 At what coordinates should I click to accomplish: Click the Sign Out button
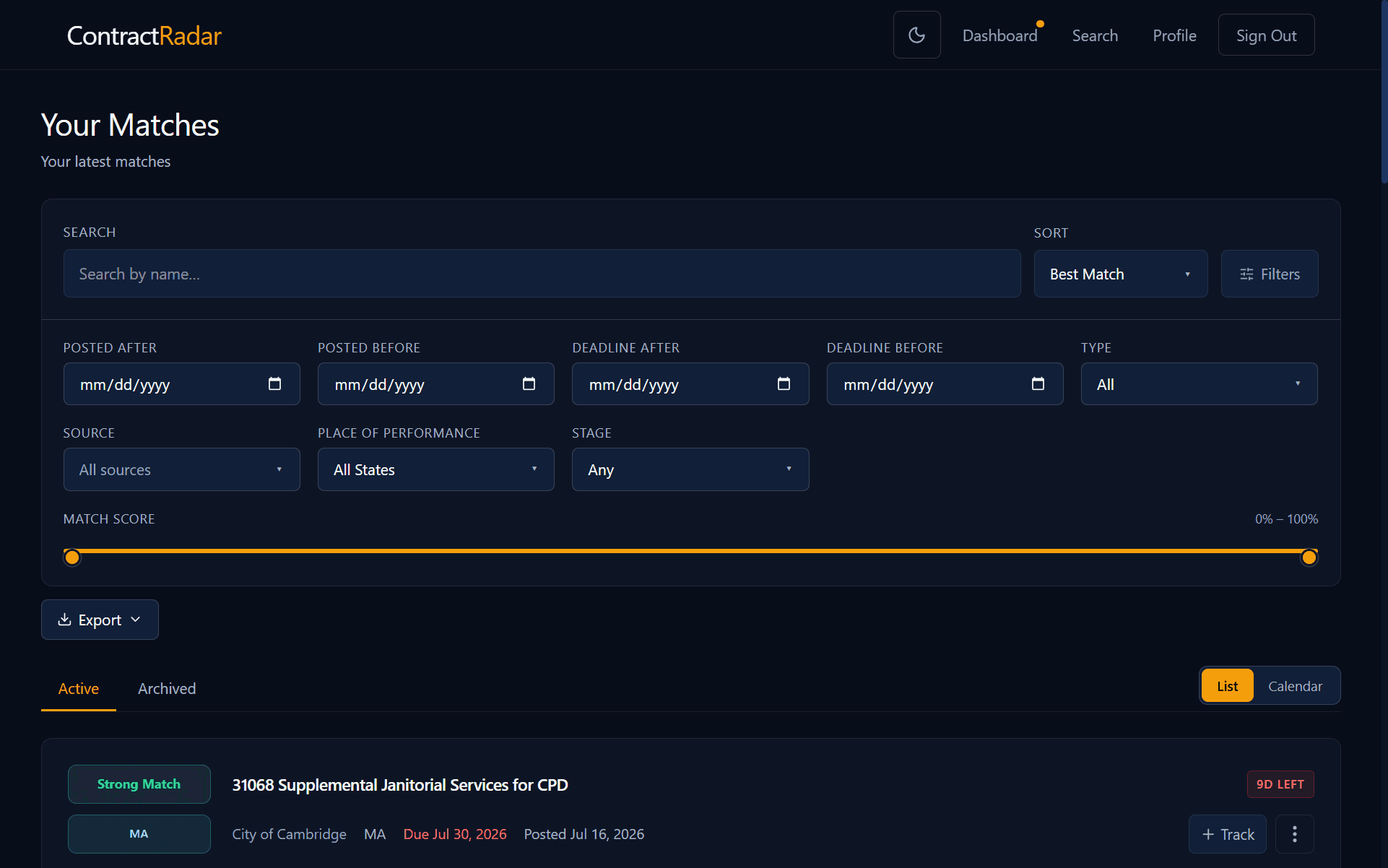(x=1266, y=35)
